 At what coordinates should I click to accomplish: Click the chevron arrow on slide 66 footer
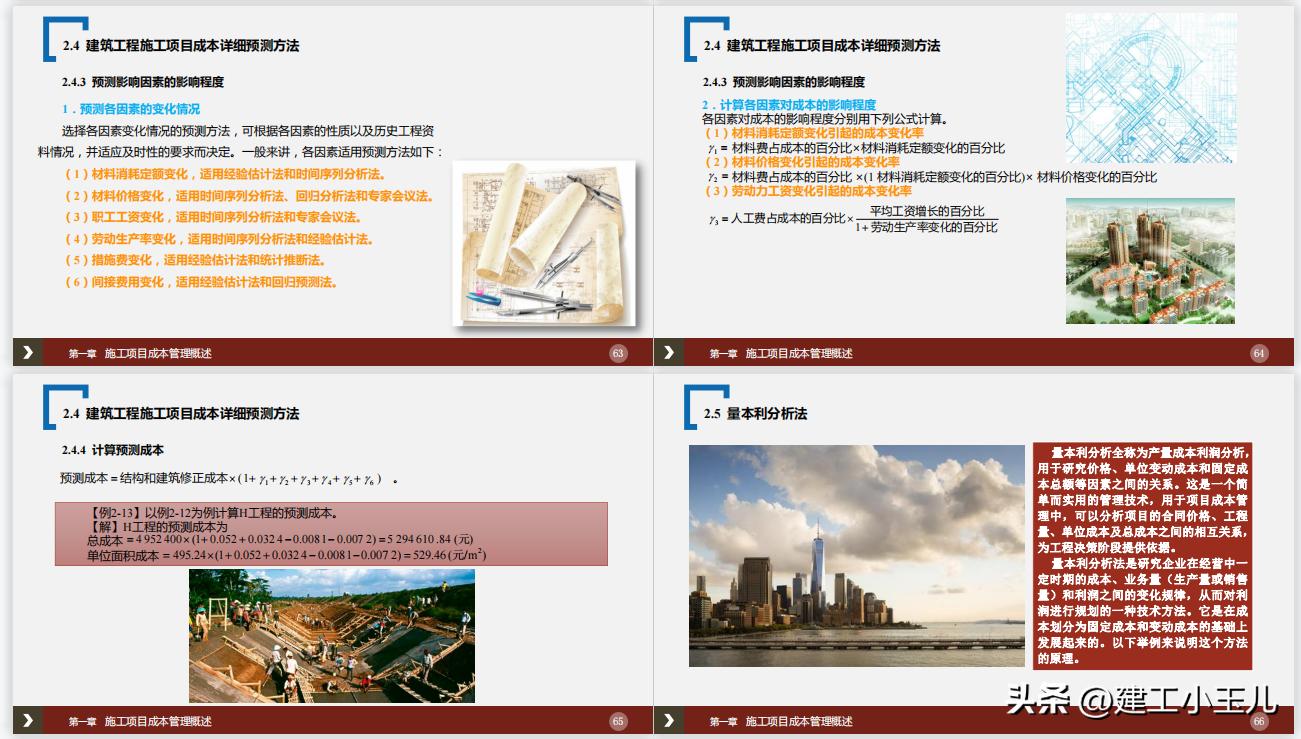pyautogui.click(x=668, y=719)
